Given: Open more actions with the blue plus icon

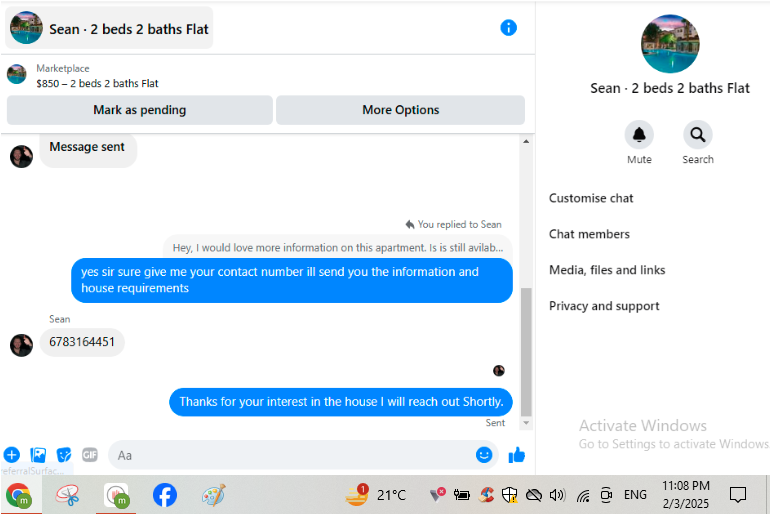Looking at the screenshot, I should click(x=12, y=455).
